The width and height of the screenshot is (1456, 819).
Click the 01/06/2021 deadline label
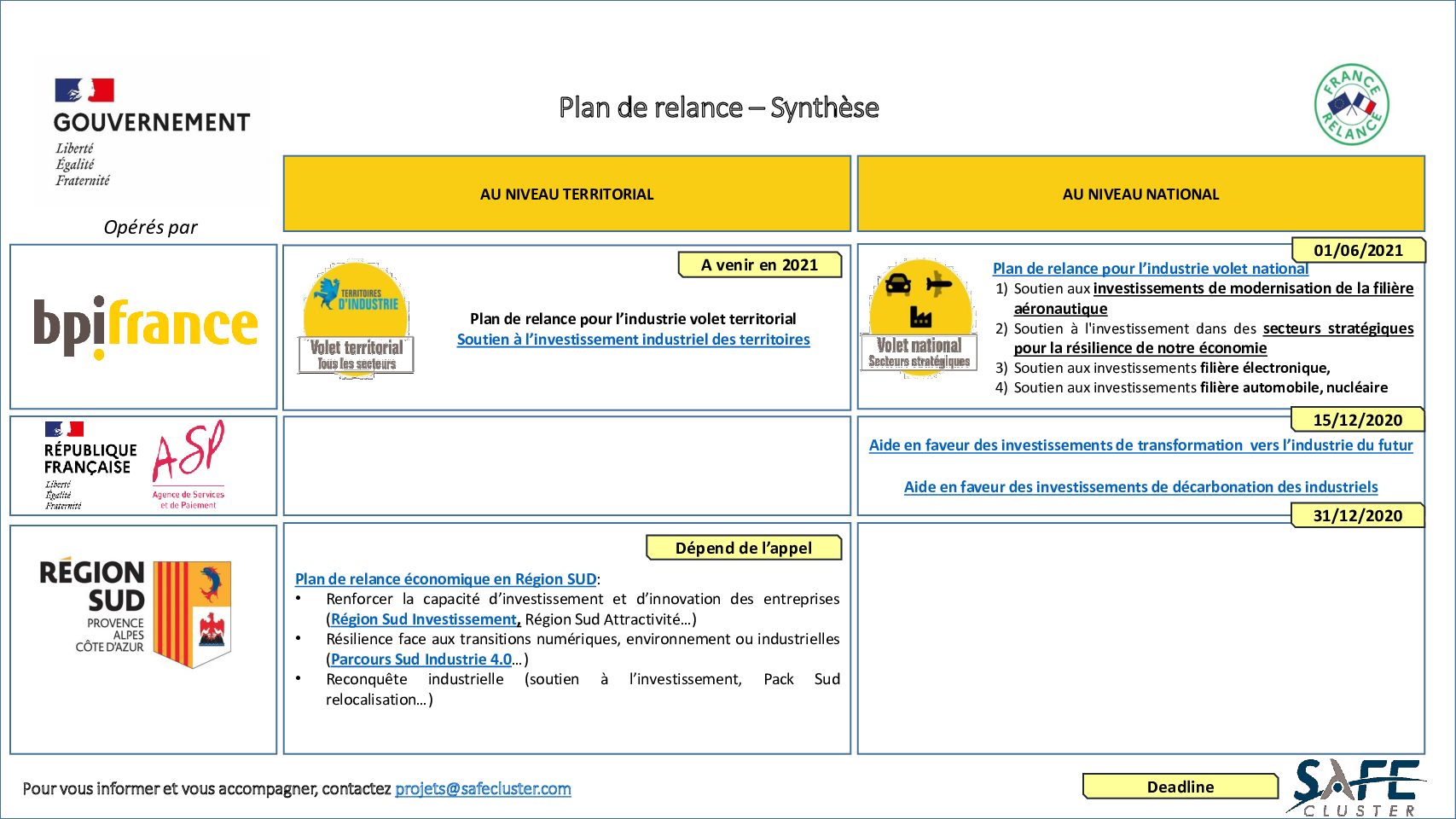point(1358,250)
